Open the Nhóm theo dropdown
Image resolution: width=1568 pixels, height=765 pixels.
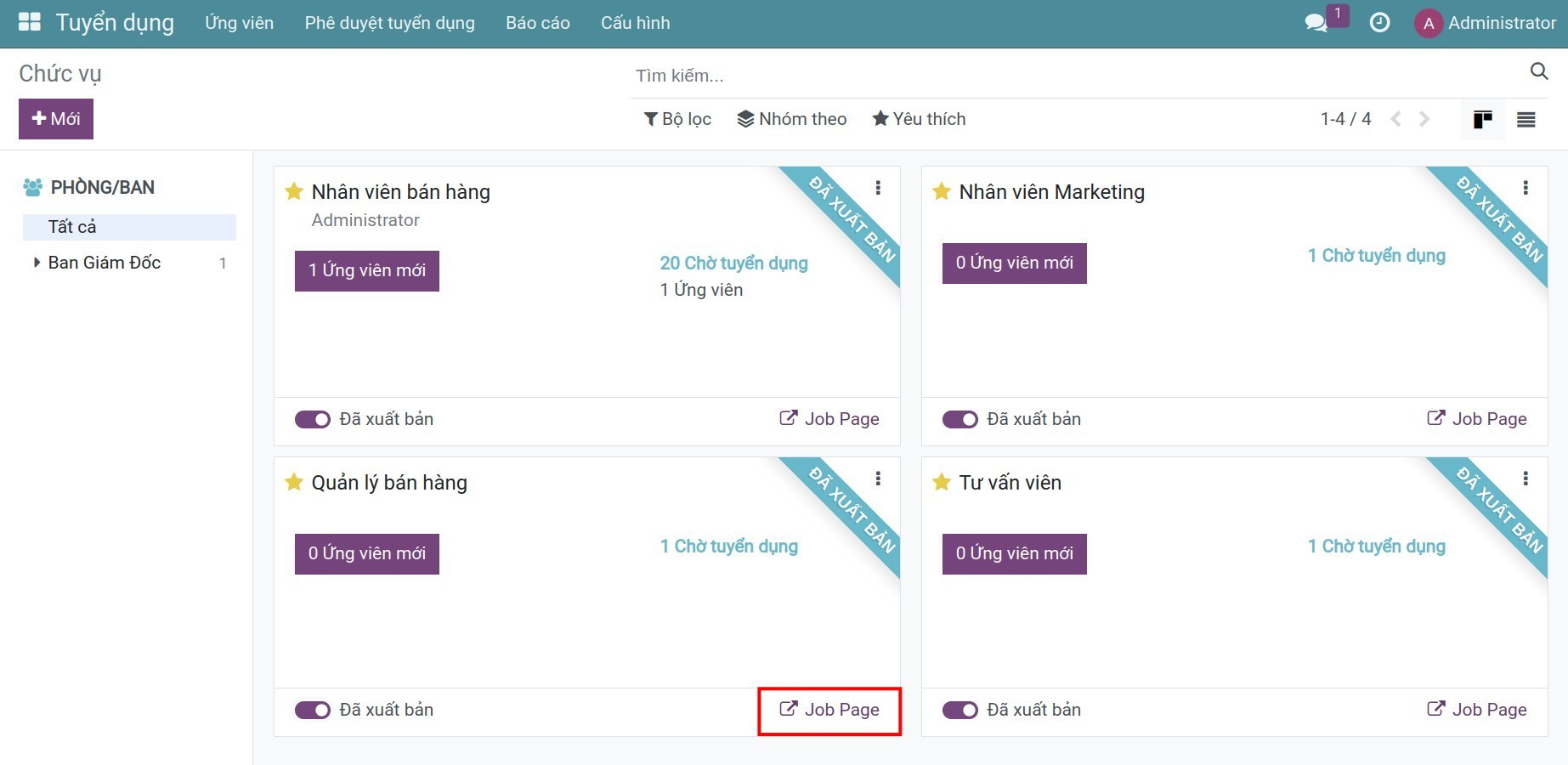tap(792, 119)
